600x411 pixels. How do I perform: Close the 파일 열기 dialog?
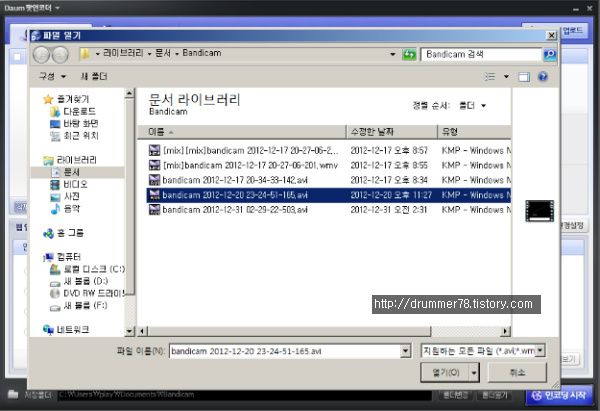(551, 36)
